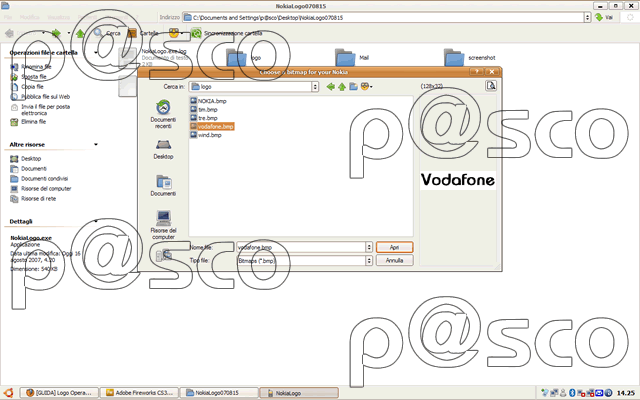Go back in the file dialog toolbar
The image size is (640, 400).
pyautogui.click(x=331, y=87)
